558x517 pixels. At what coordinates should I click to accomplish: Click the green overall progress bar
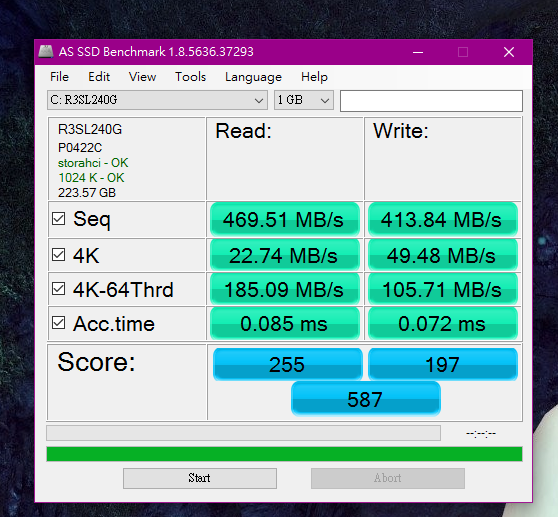coord(284,454)
